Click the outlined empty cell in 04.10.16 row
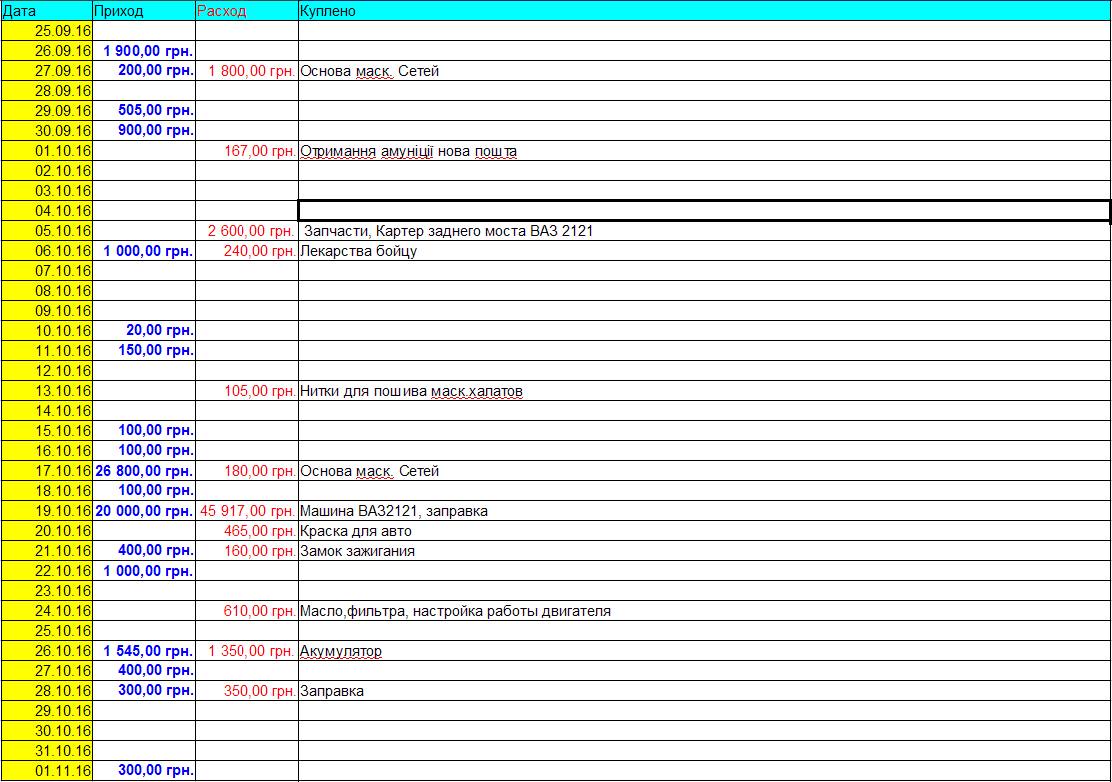Screen dimensions: 1112x782 pos(703,211)
